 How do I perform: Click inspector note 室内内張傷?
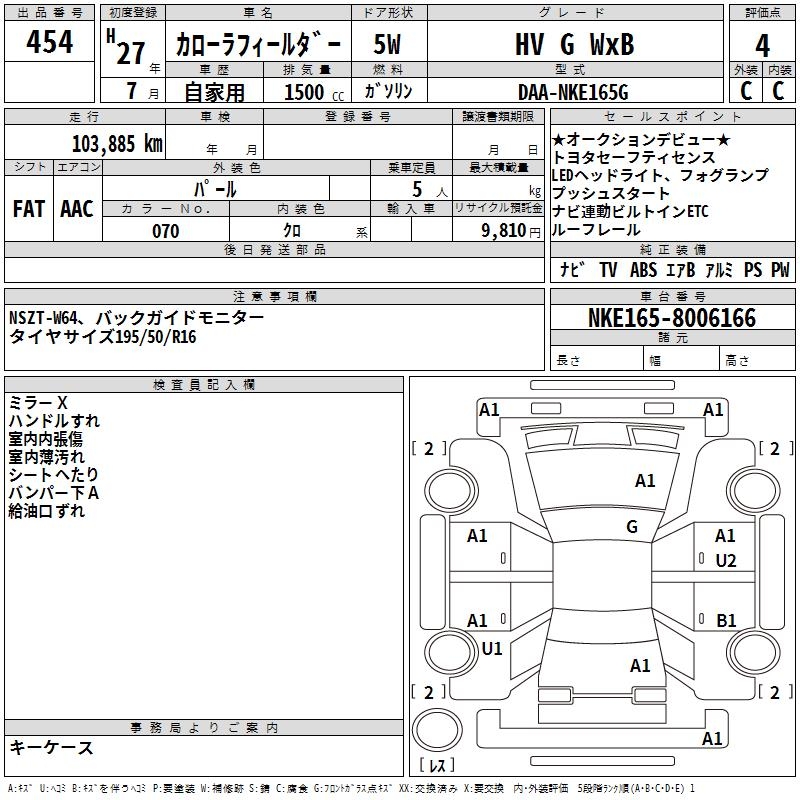click(x=45, y=439)
